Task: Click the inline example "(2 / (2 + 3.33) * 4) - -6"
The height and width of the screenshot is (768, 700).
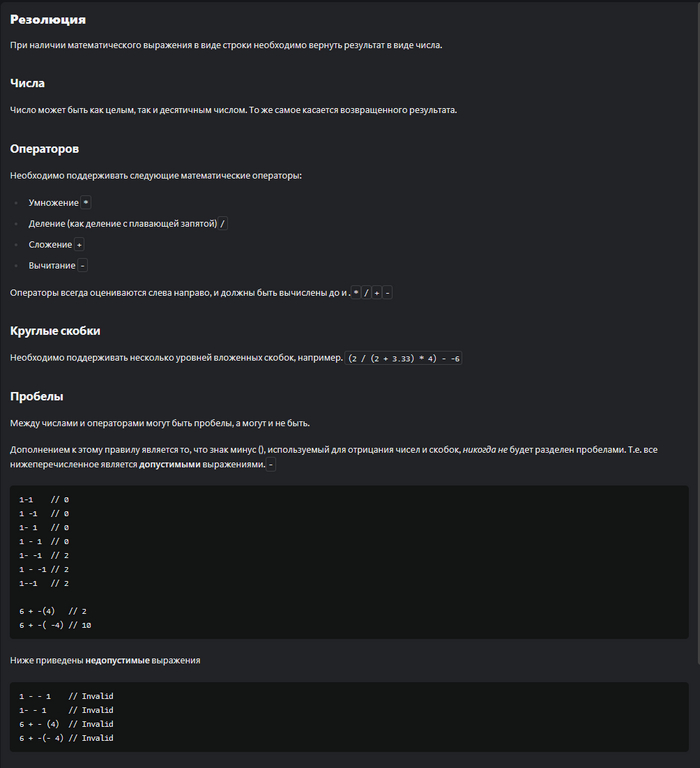Action: (x=404, y=358)
